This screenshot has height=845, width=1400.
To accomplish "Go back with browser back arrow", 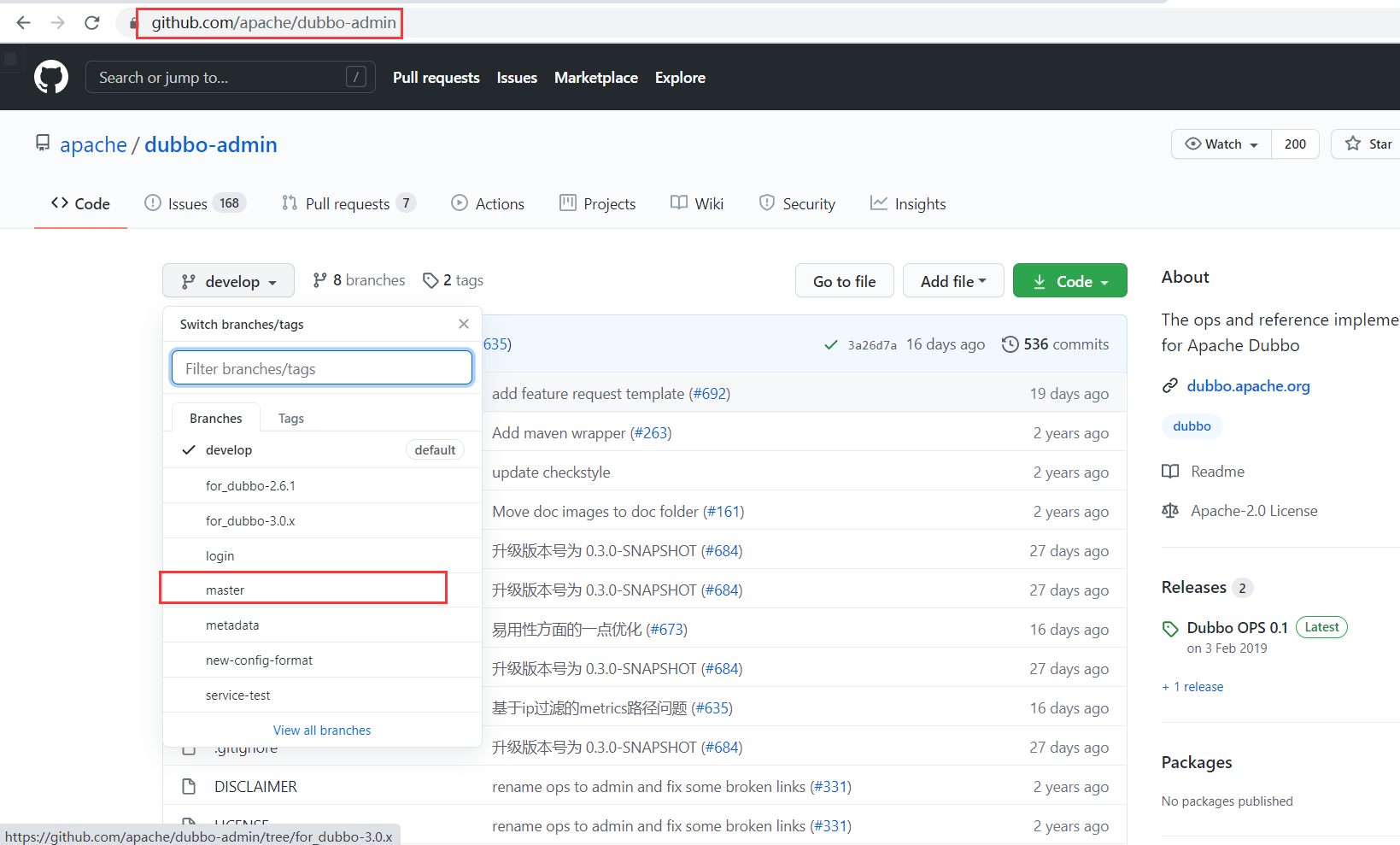I will 23,23.
